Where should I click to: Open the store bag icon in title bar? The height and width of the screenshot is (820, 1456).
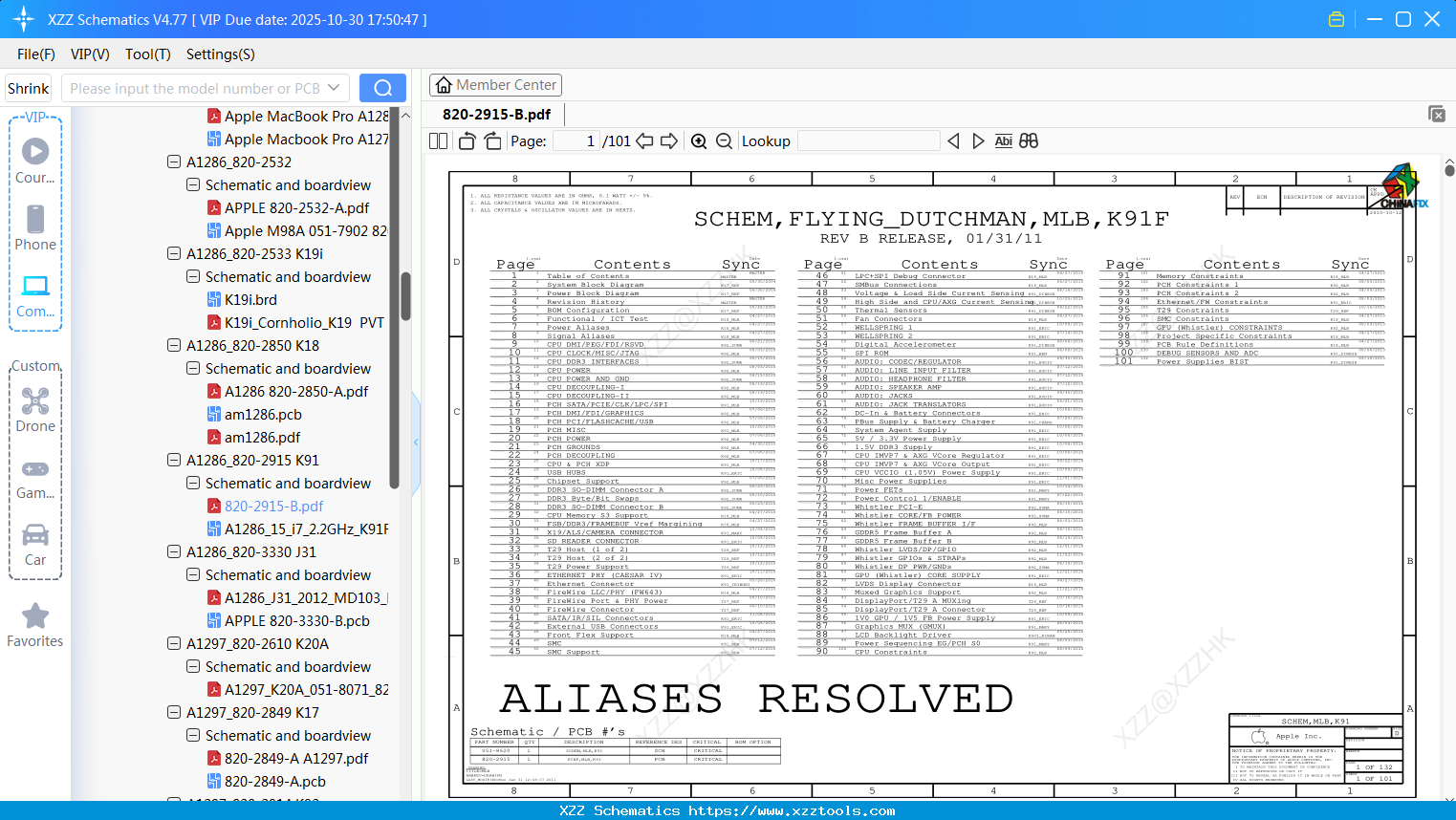pos(1336,19)
